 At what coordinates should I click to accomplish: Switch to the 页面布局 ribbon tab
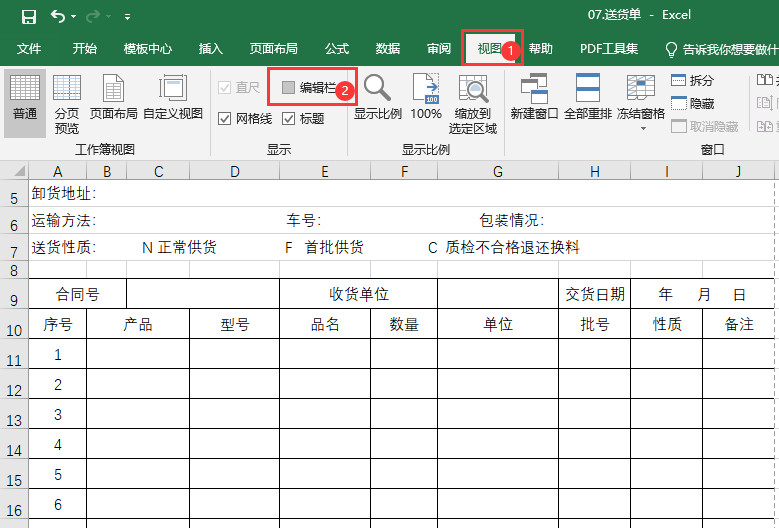coord(274,49)
